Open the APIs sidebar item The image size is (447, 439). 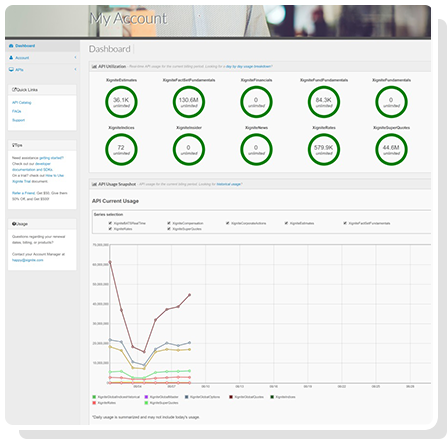point(42,70)
